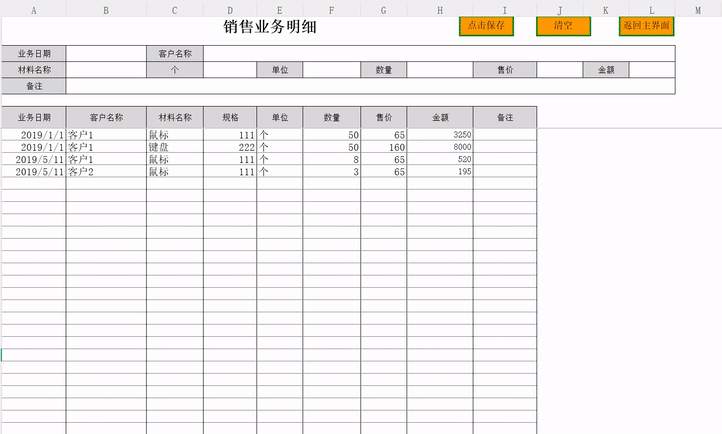Click the 销售业务明细 title cell
The height and width of the screenshot is (434, 722).
click(x=270, y=27)
